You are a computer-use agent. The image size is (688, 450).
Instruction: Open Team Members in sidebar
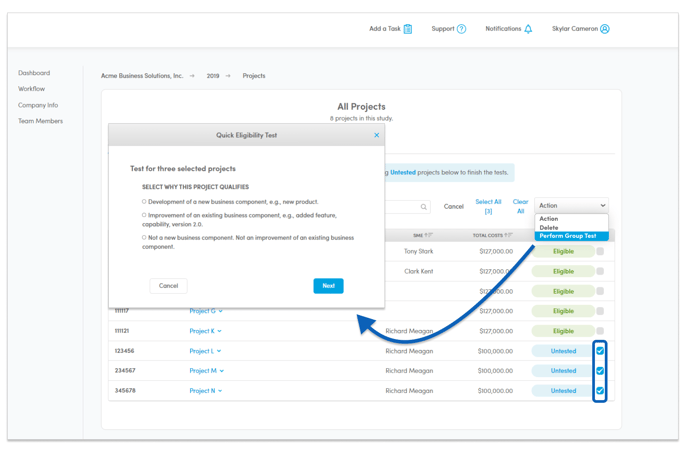(40, 121)
